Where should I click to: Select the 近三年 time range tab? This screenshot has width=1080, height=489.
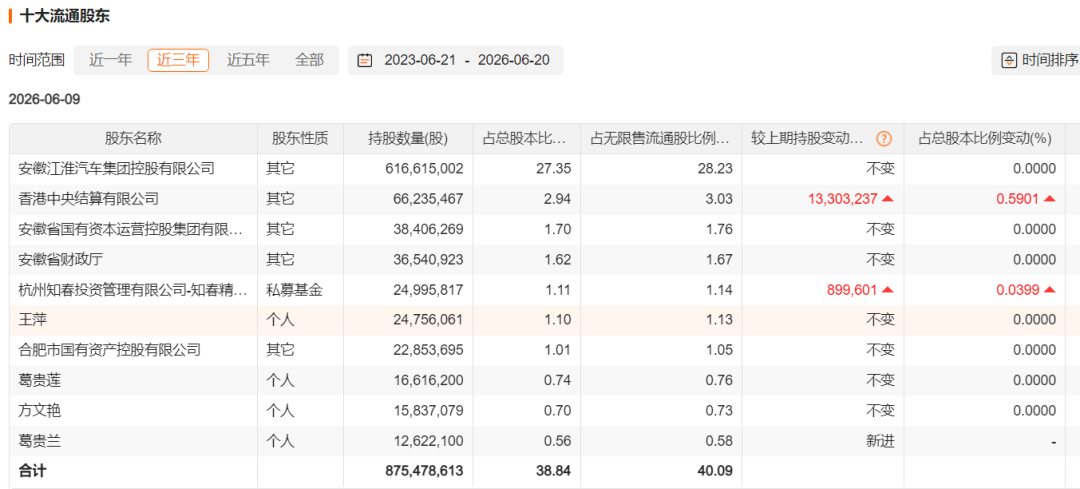point(178,60)
